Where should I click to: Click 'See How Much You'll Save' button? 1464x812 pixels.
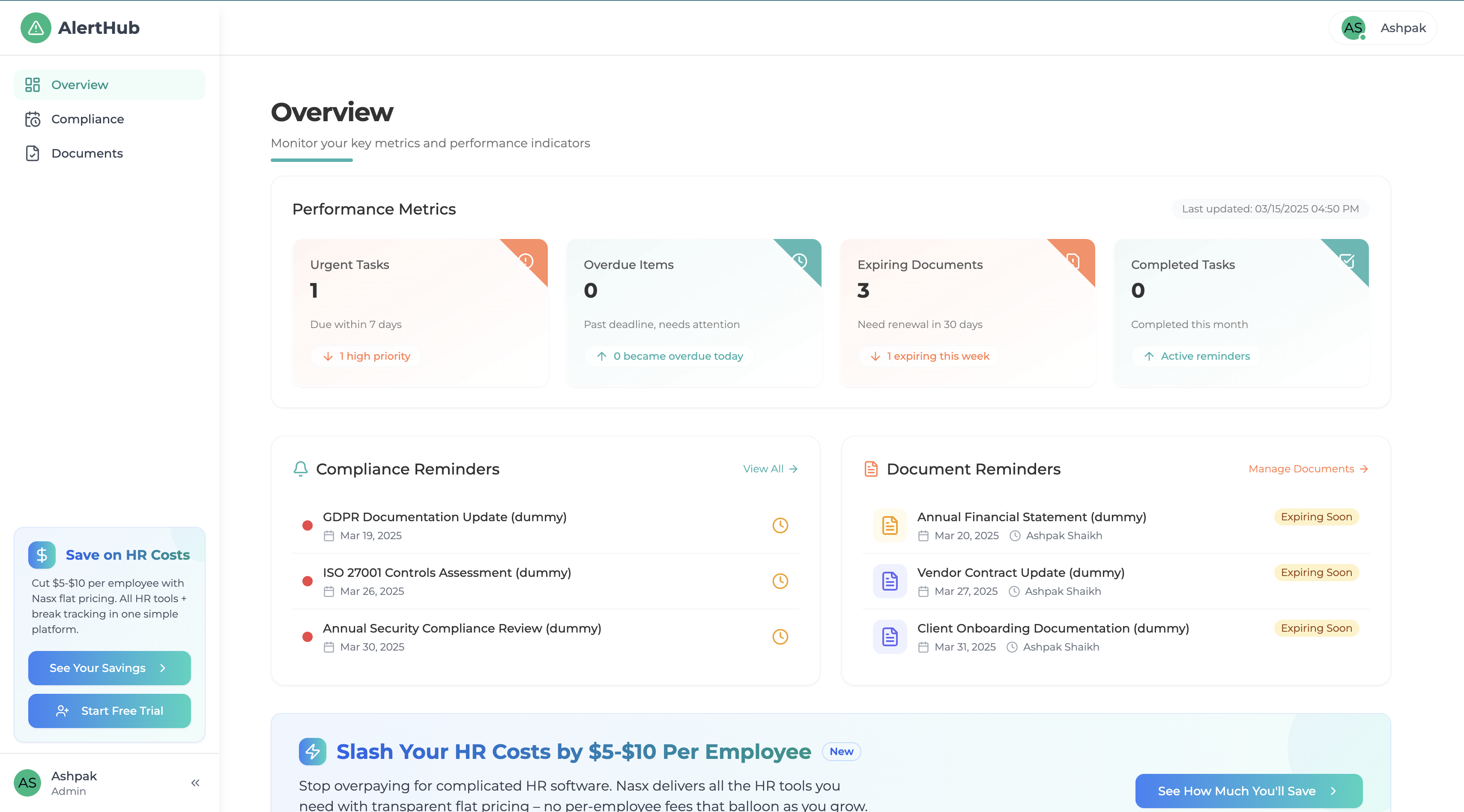point(1249,791)
